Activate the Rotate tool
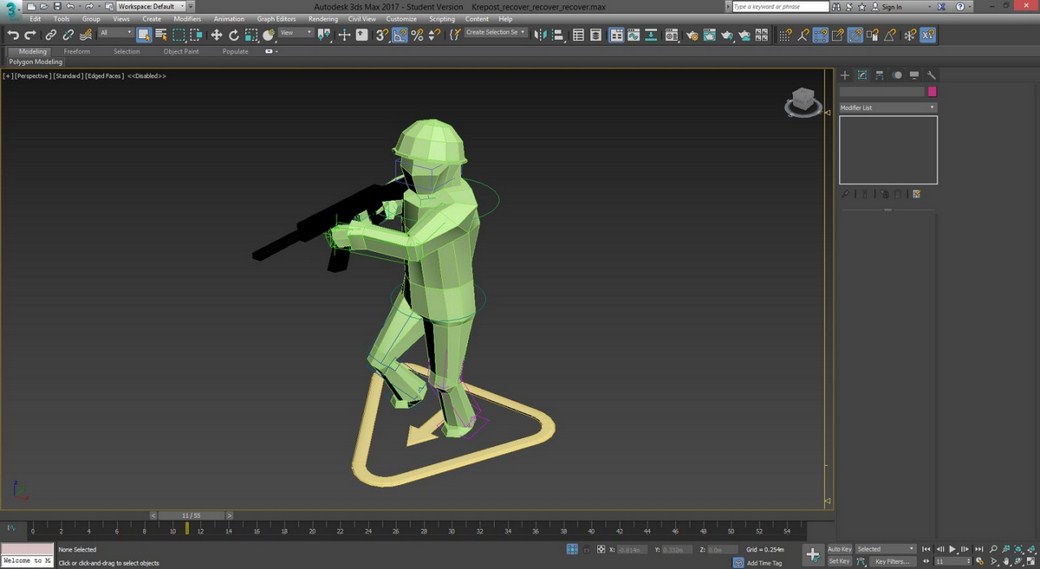 pos(233,35)
